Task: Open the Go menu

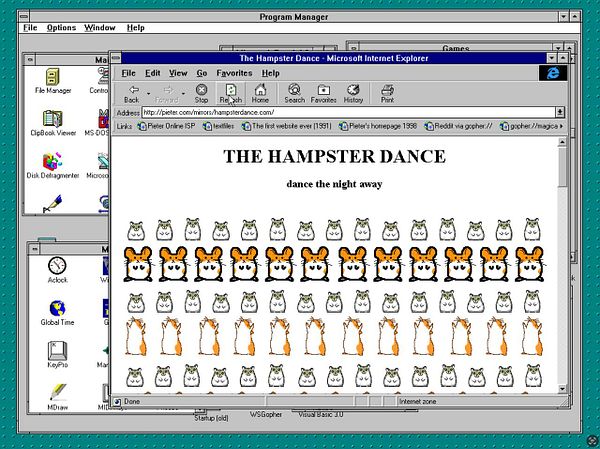Action: tap(202, 73)
